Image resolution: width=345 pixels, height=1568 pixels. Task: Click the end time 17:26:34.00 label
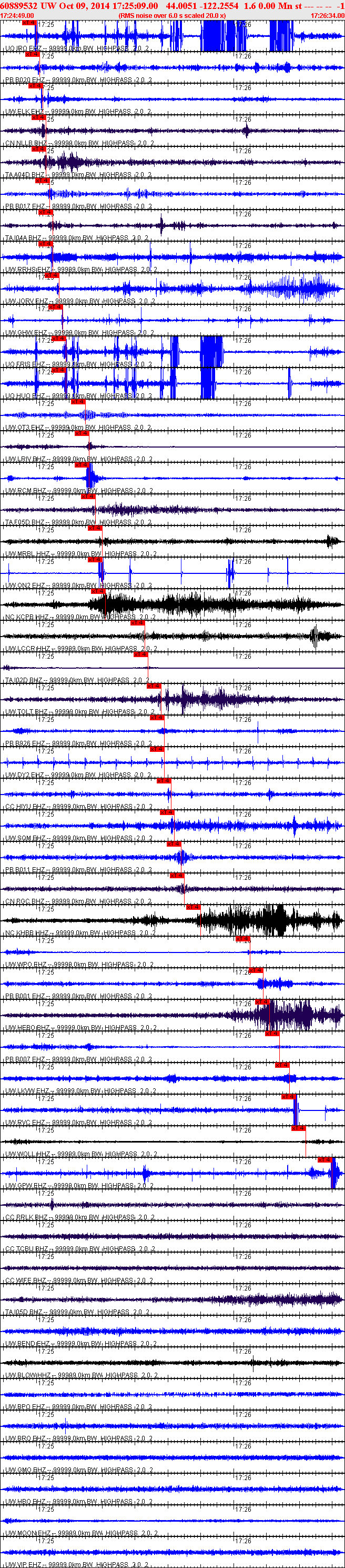327,16
